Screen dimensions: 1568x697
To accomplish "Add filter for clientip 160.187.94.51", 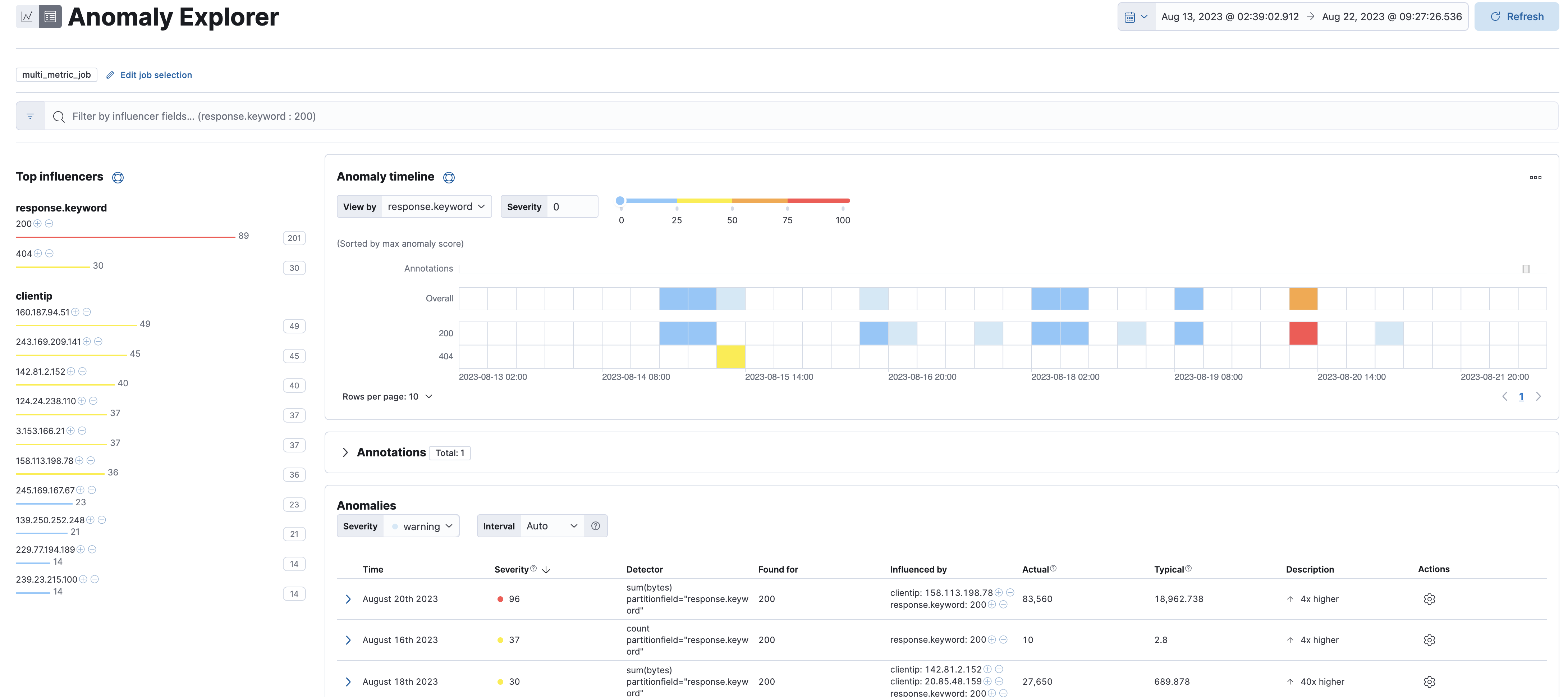I will point(75,312).
